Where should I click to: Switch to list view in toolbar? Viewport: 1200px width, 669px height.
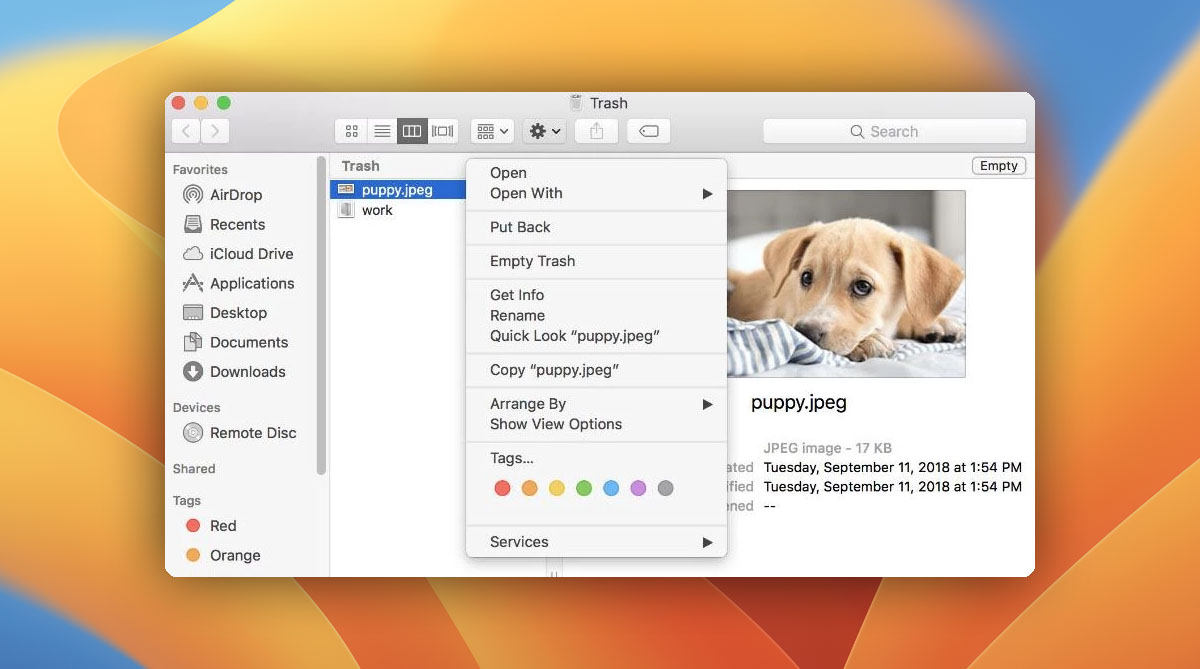(x=382, y=131)
